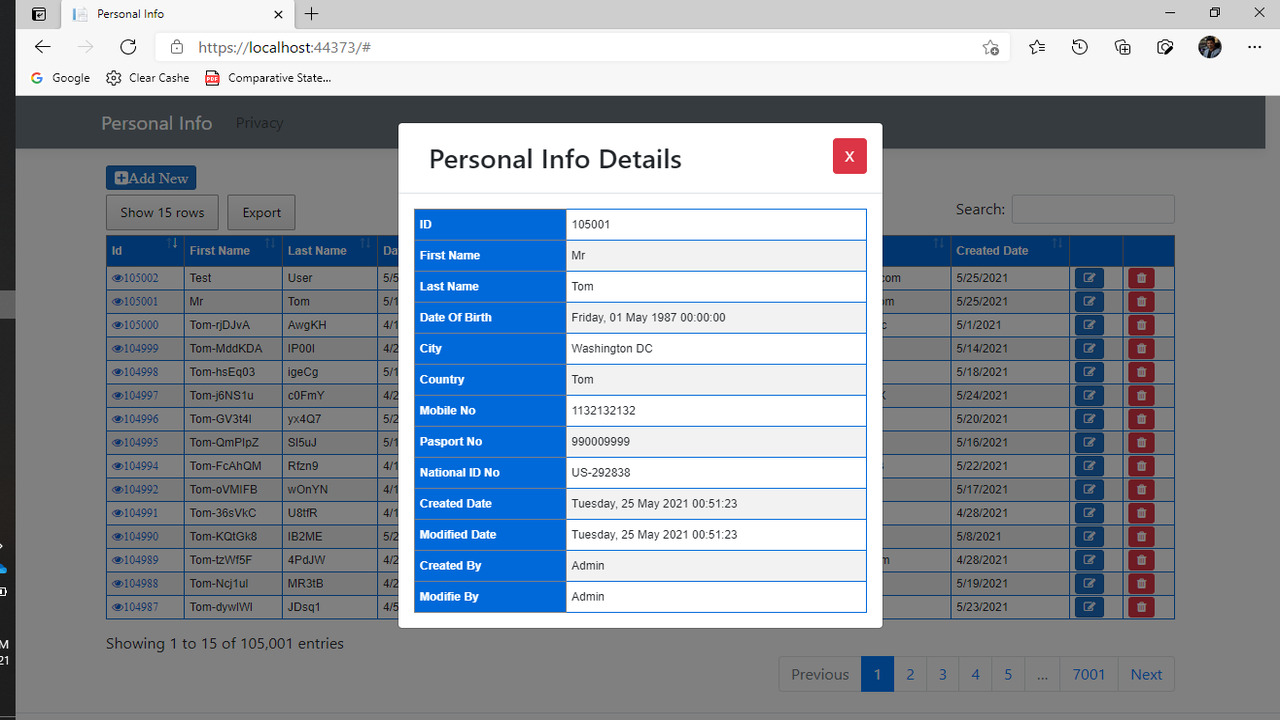Click the Clear Cashe bookmark gear icon
Screen dimensions: 1280x720
coord(113,77)
